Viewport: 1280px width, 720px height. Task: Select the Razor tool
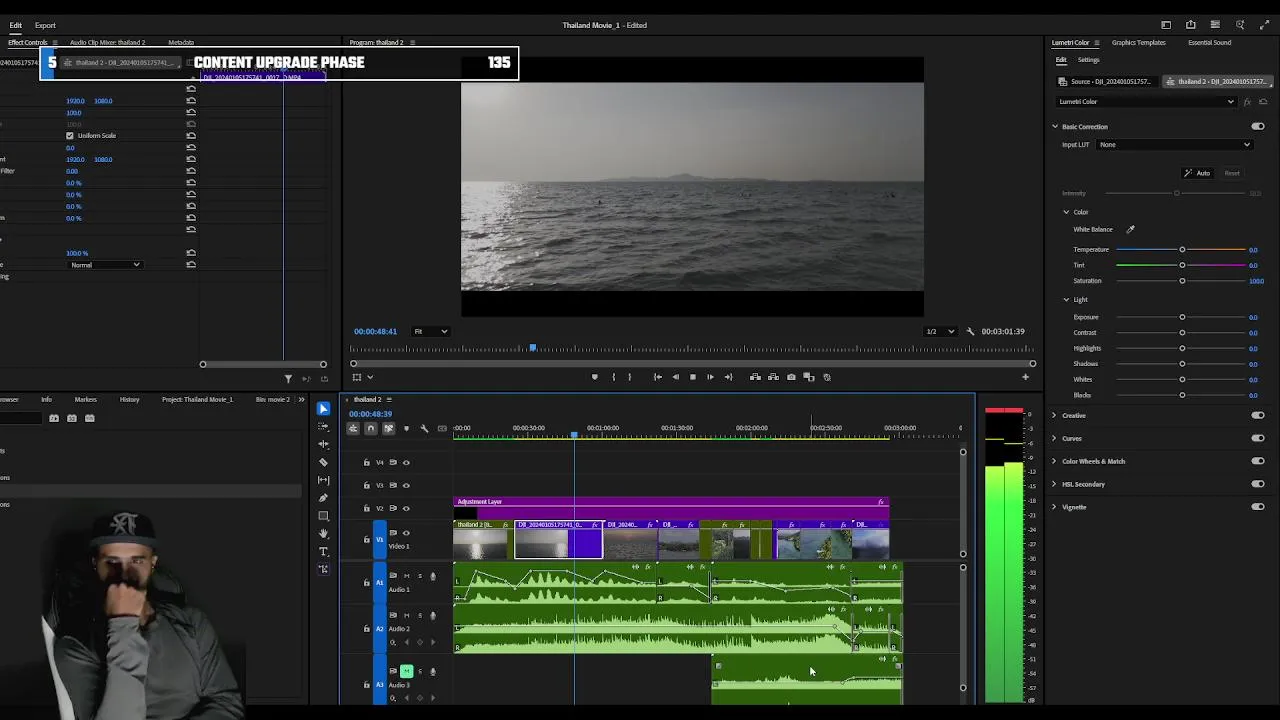pyautogui.click(x=323, y=462)
